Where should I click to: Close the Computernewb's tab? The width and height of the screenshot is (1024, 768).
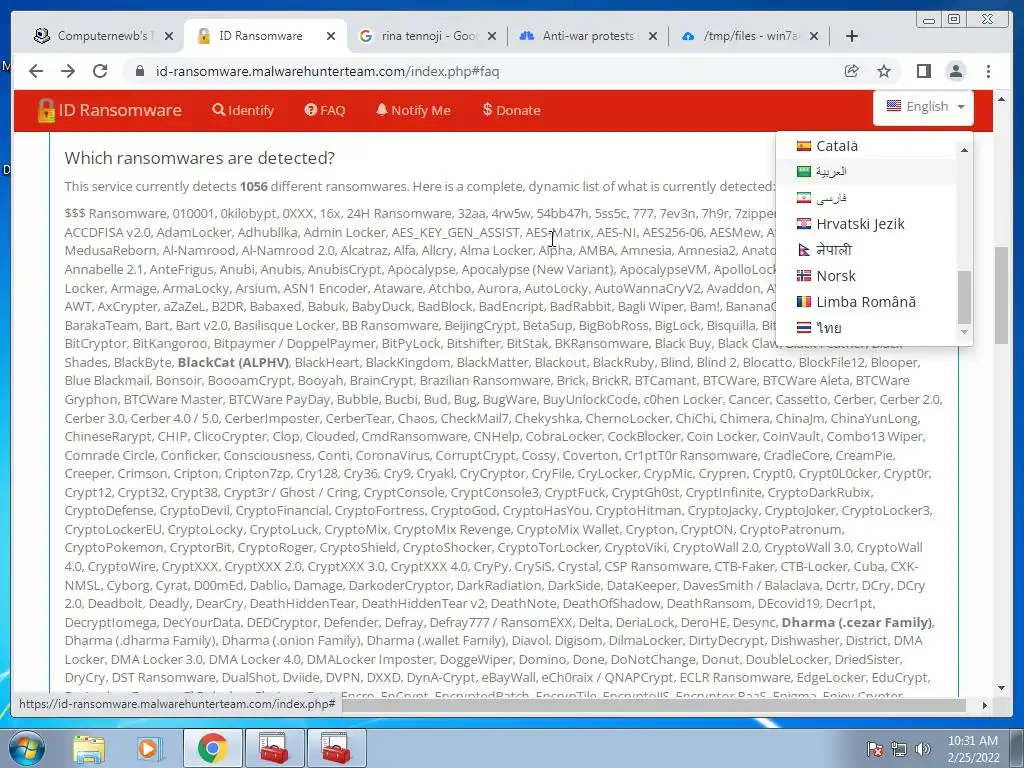[x=168, y=36]
